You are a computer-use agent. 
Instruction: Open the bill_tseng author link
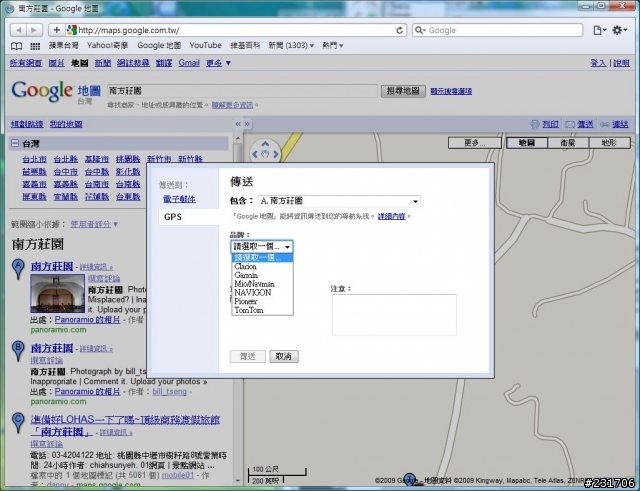(169, 391)
